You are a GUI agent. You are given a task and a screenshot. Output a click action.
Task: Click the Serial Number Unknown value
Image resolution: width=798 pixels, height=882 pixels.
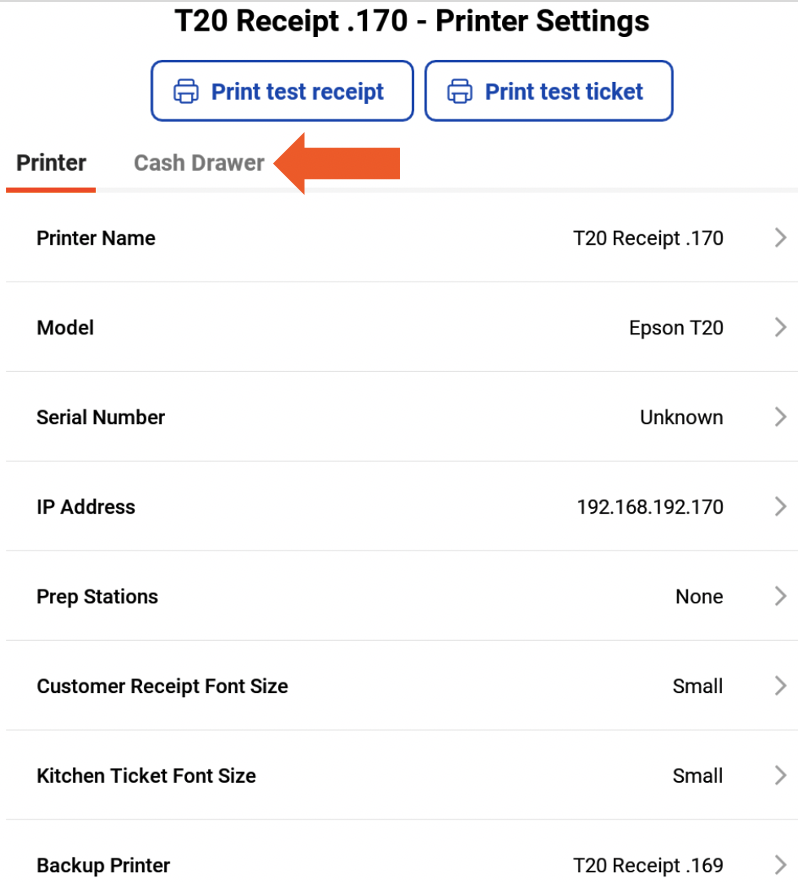[x=681, y=417]
